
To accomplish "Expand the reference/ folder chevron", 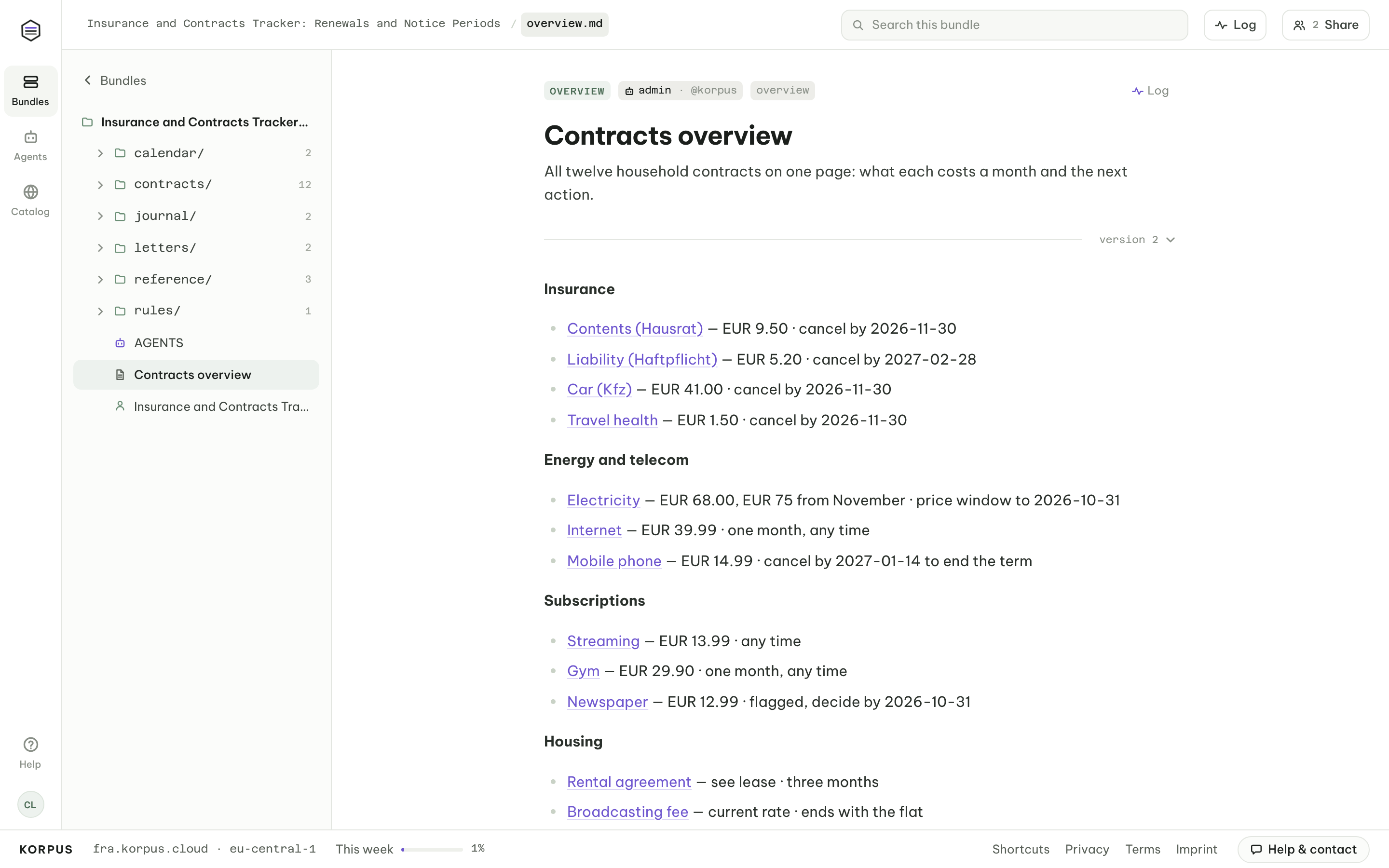I will click(x=100, y=280).
